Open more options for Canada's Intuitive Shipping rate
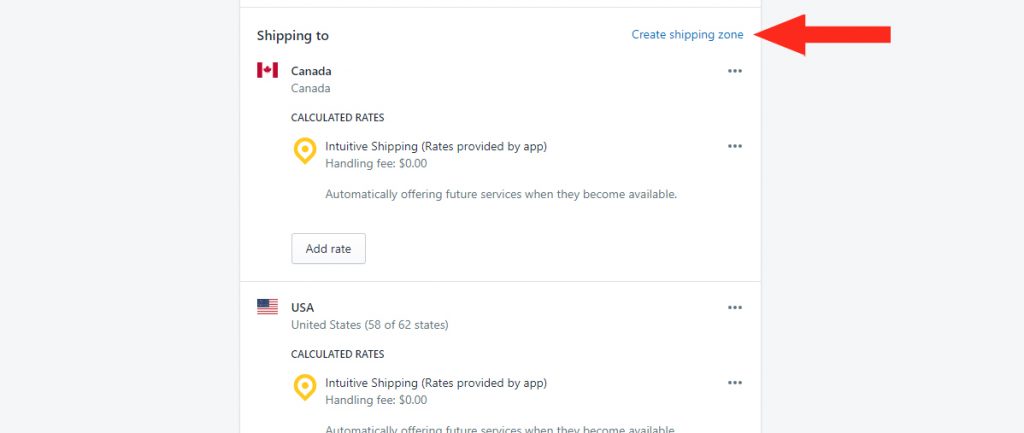 click(x=735, y=146)
